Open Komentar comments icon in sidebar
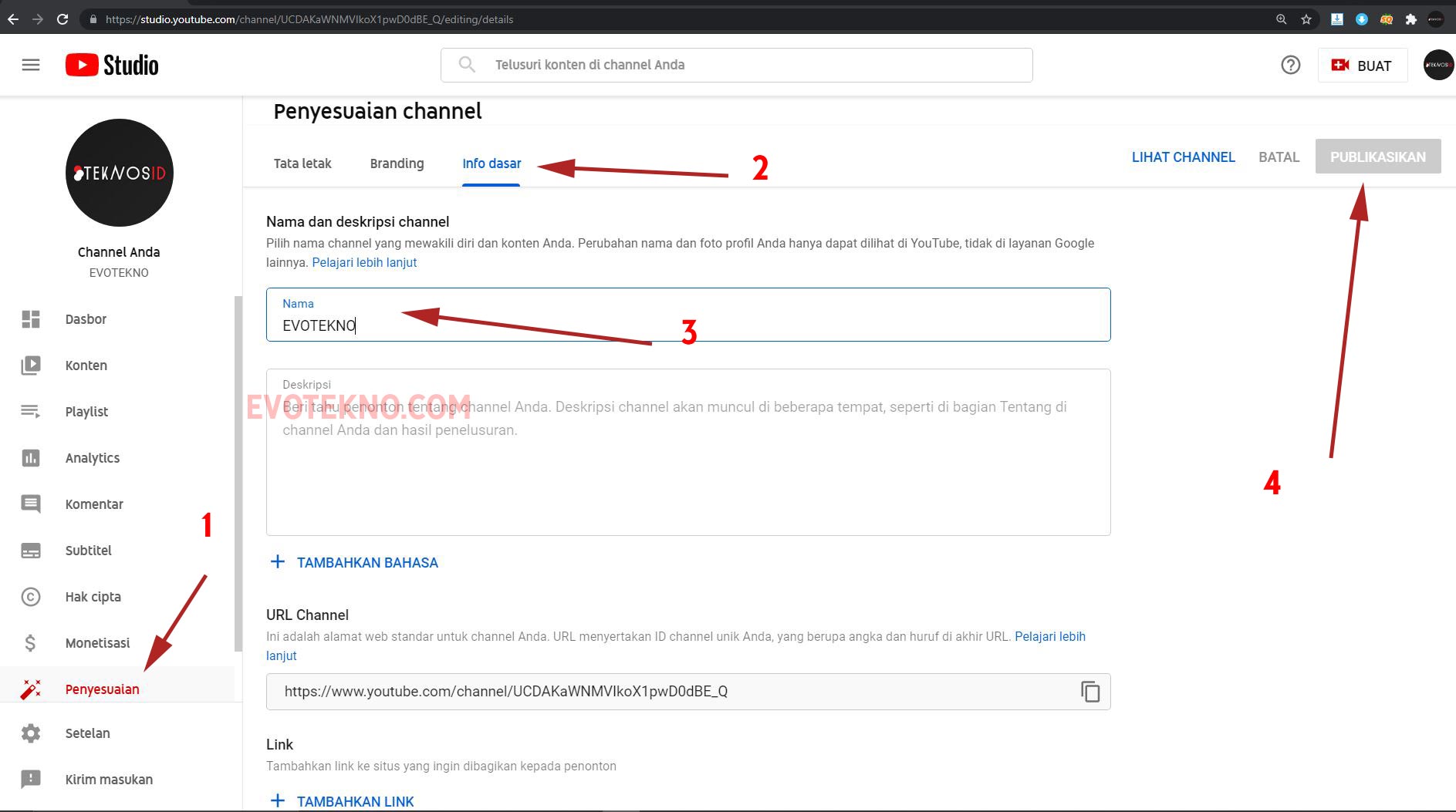This screenshot has width=1456, height=812. (x=31, y=504)
